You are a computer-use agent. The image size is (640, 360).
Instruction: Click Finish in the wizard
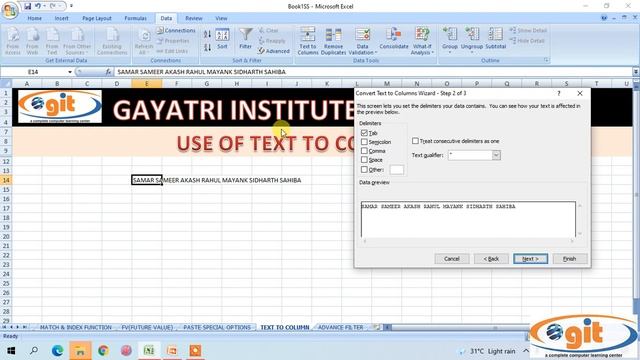pyautogui.click(x=570, y=259)
